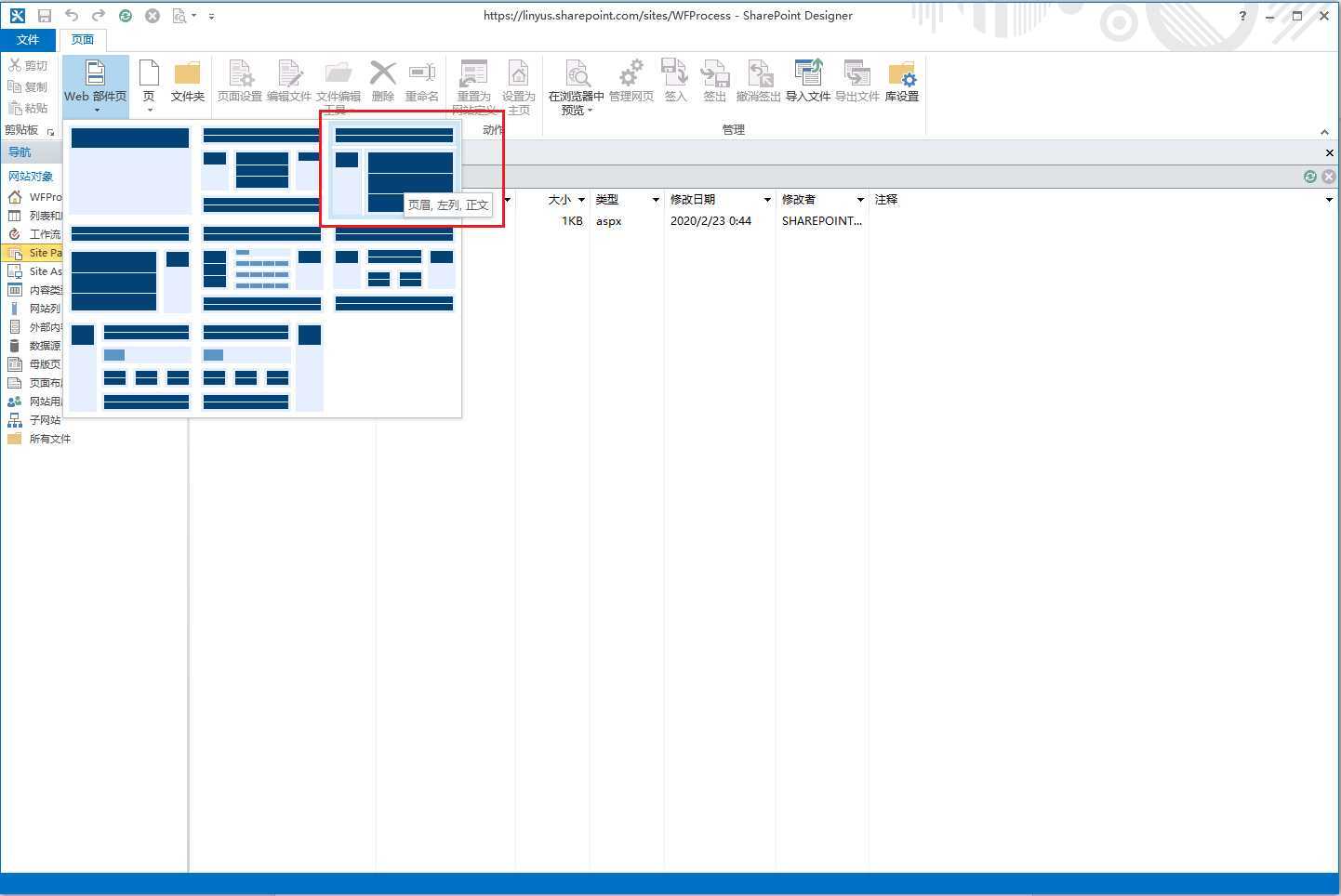Open the 大小 column filter dropdown
1341x896 pixels.
pos(581,200)
